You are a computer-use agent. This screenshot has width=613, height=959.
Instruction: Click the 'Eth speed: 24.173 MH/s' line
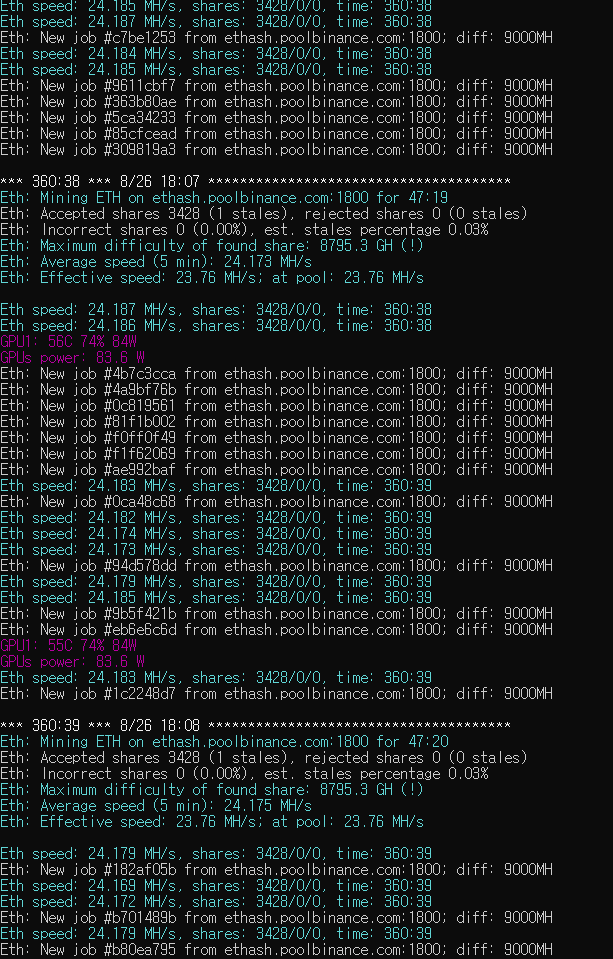coord(216,549)
